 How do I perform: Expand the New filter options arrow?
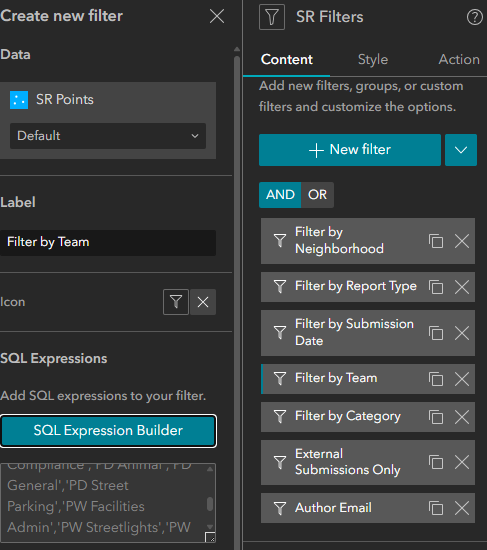(461, 150)
